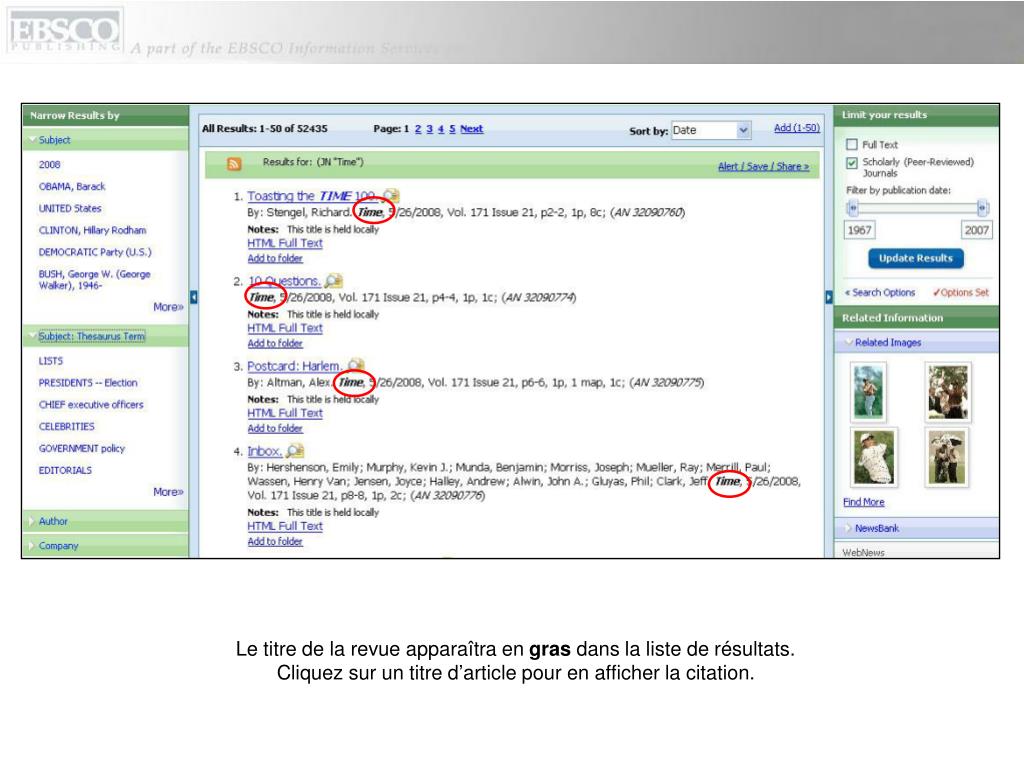The width and height of the screenshot is (1024, 768).
Task: Go to results page 2
Action: point(418,129)
